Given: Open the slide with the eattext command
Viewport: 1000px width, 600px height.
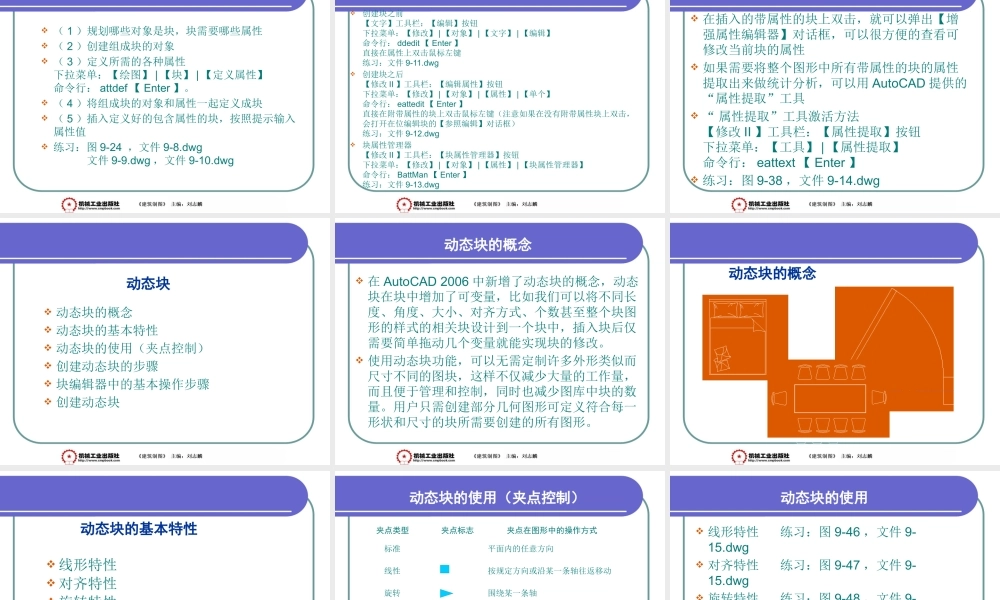Looking at the screenshot, I should (x=835, y=106).
